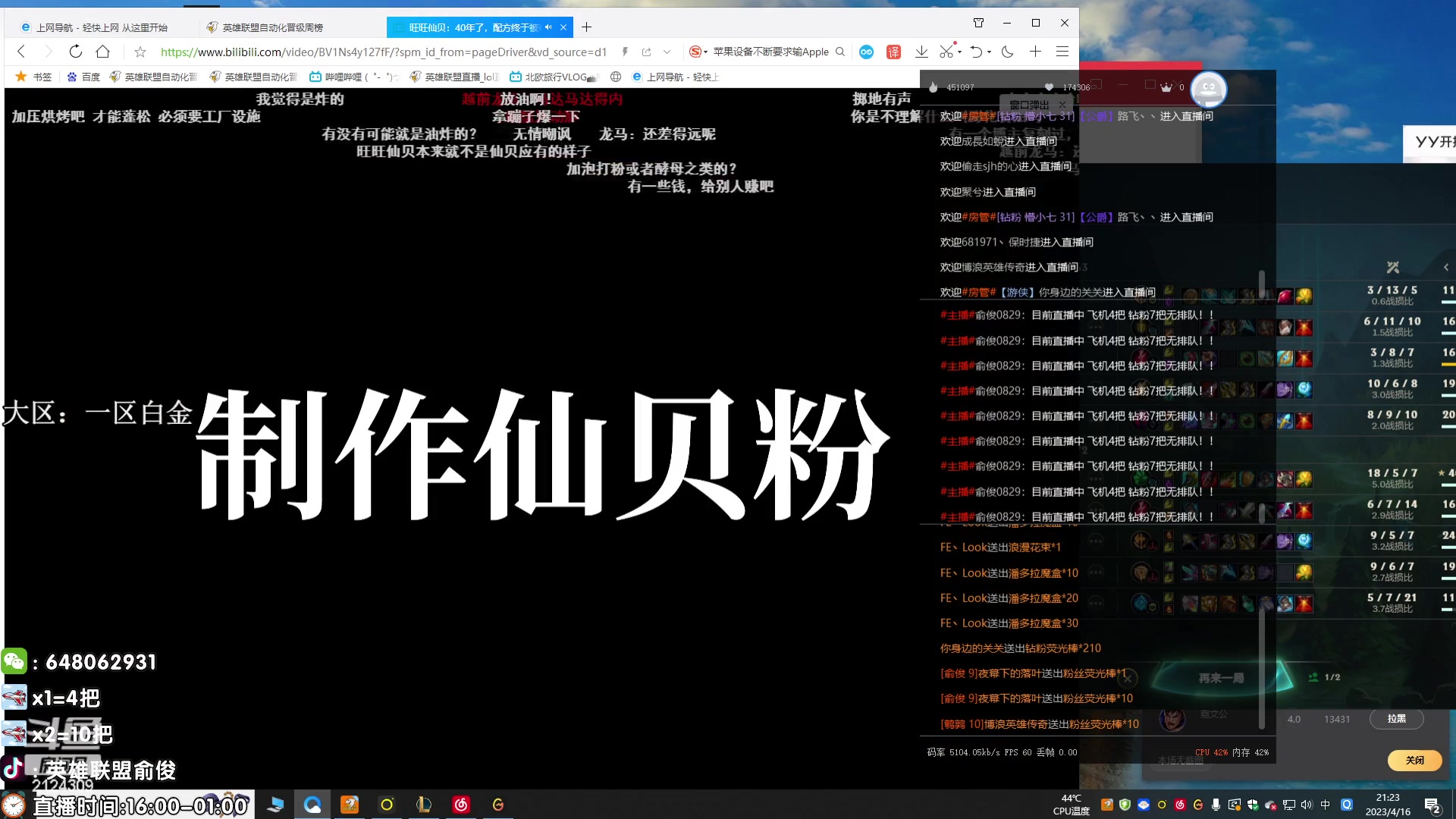Click the orange G taskbar icon

click(498, 805)
